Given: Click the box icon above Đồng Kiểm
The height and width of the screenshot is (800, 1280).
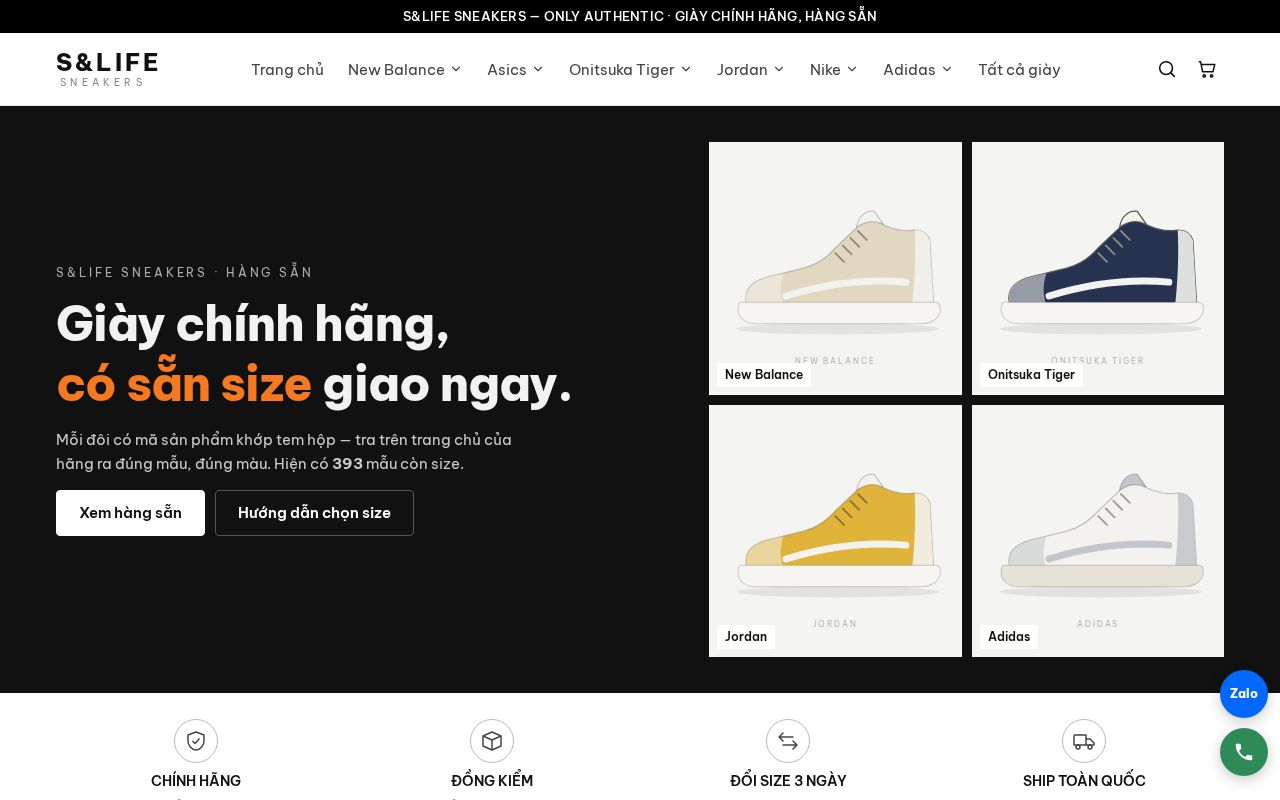Looking at the screenshot, I should (492, 741).
